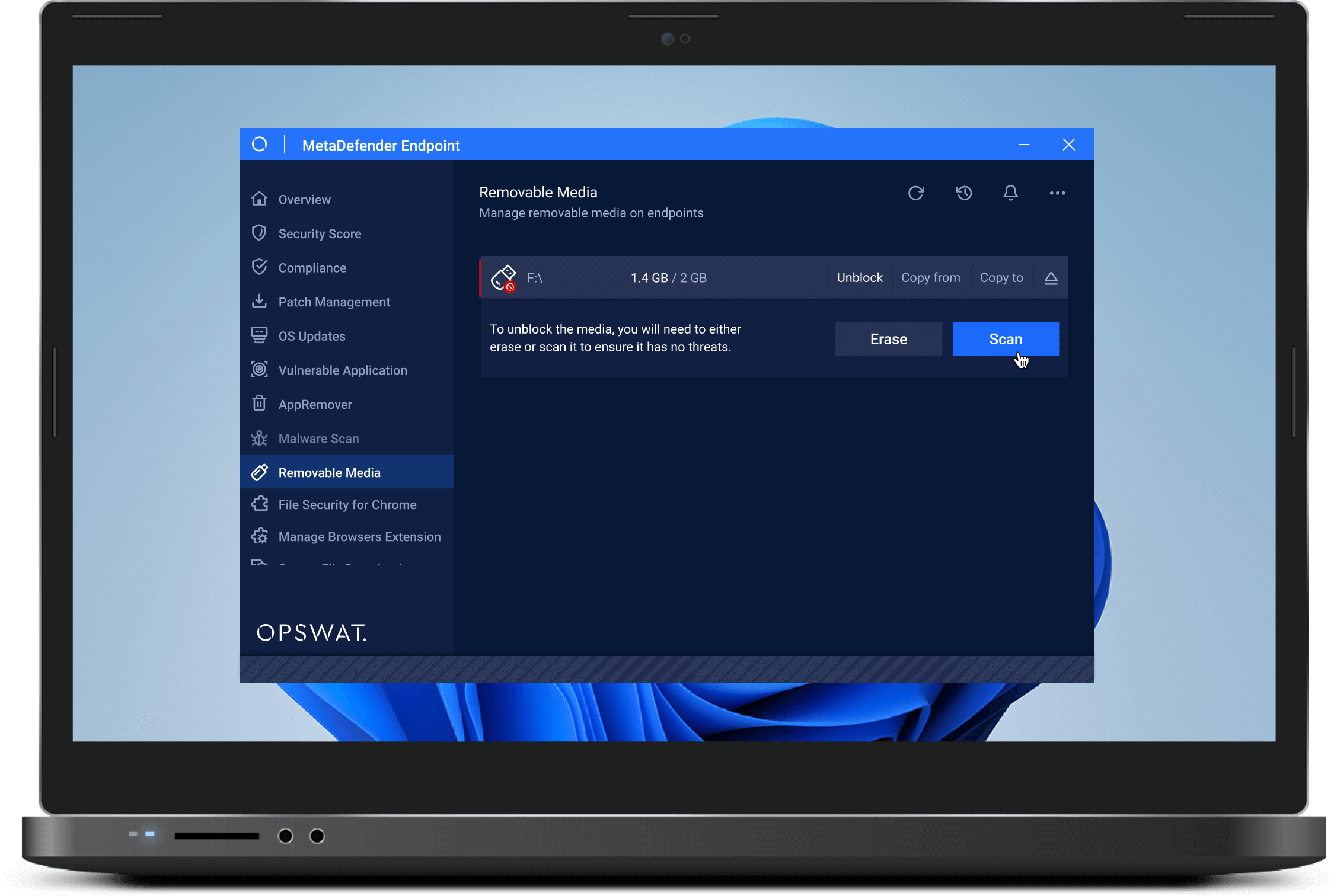
Task: Navigate to OS Updates
Action: pyautogui.click(x=311, y=337)
